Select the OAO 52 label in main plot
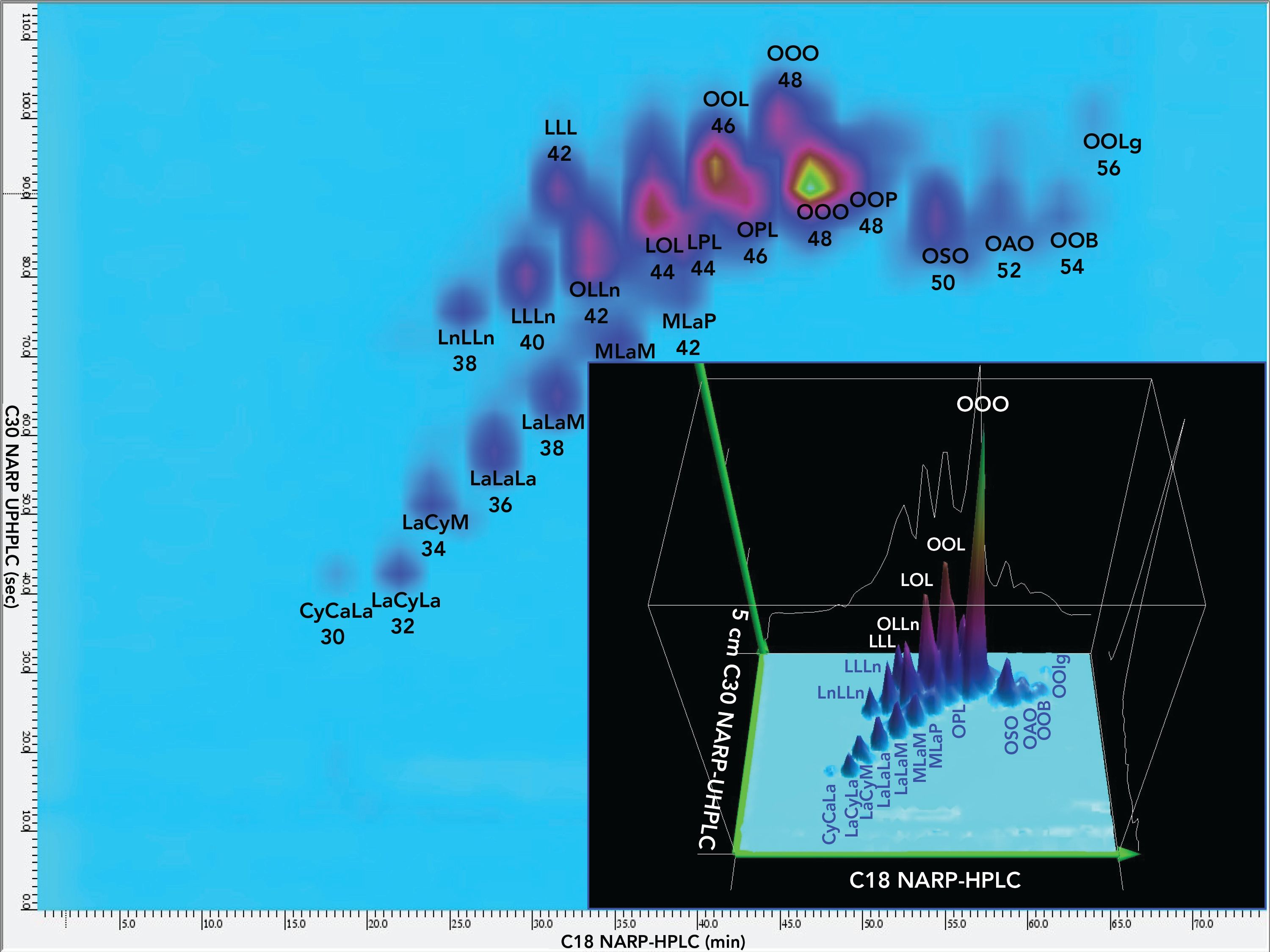The height and width of the screenshot is (952, 1270). click(1009, 256)
